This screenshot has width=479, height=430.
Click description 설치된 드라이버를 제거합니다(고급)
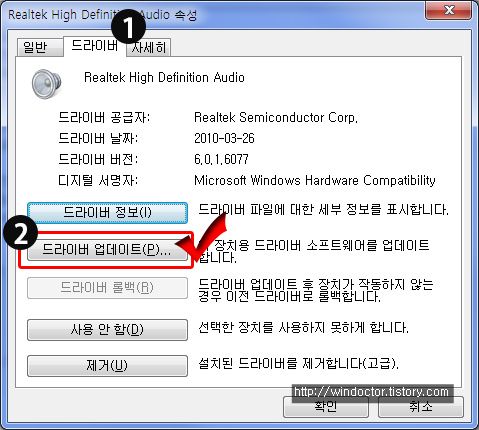click(x=298, y=363)
